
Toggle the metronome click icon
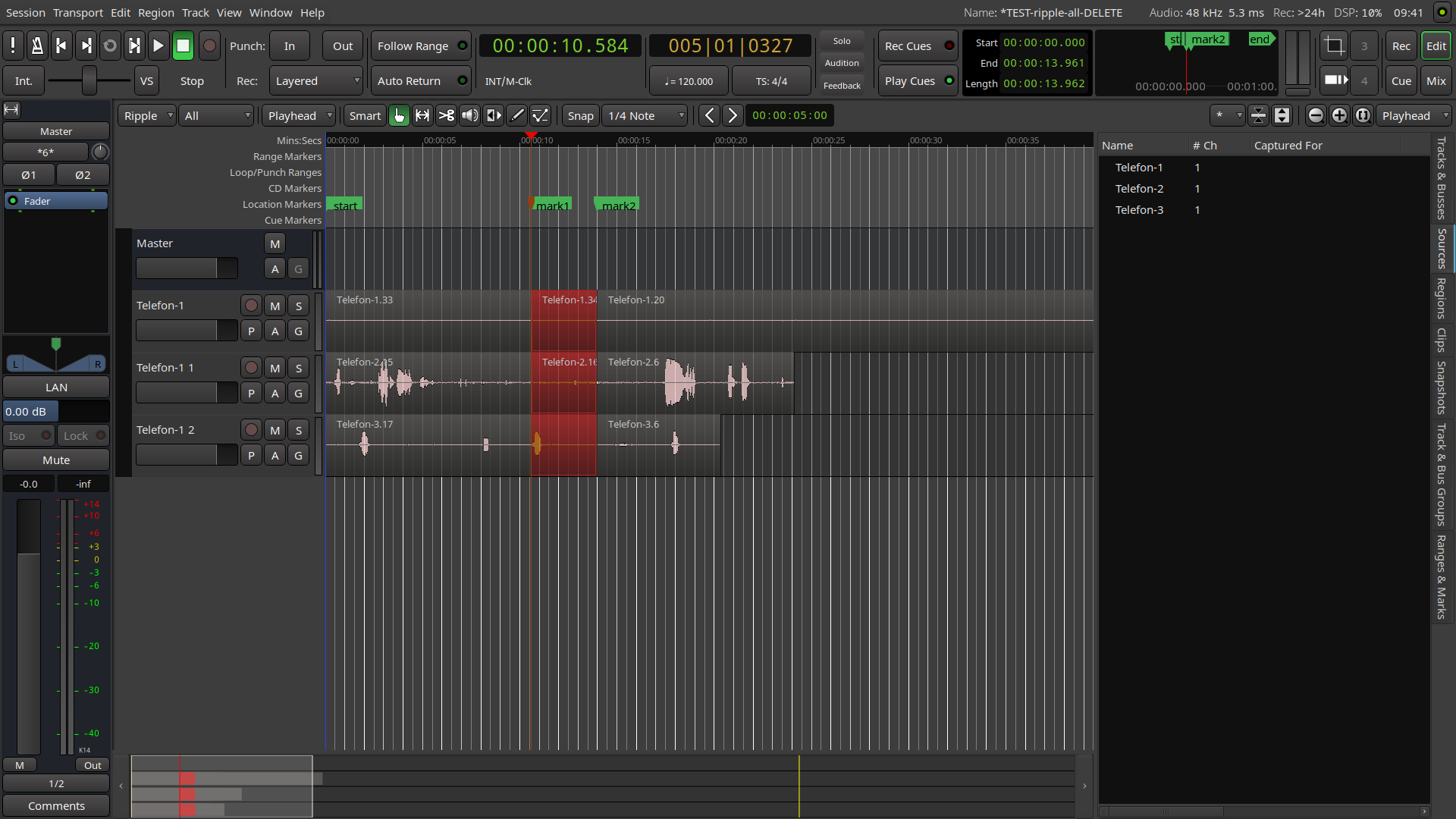[37, 46]
